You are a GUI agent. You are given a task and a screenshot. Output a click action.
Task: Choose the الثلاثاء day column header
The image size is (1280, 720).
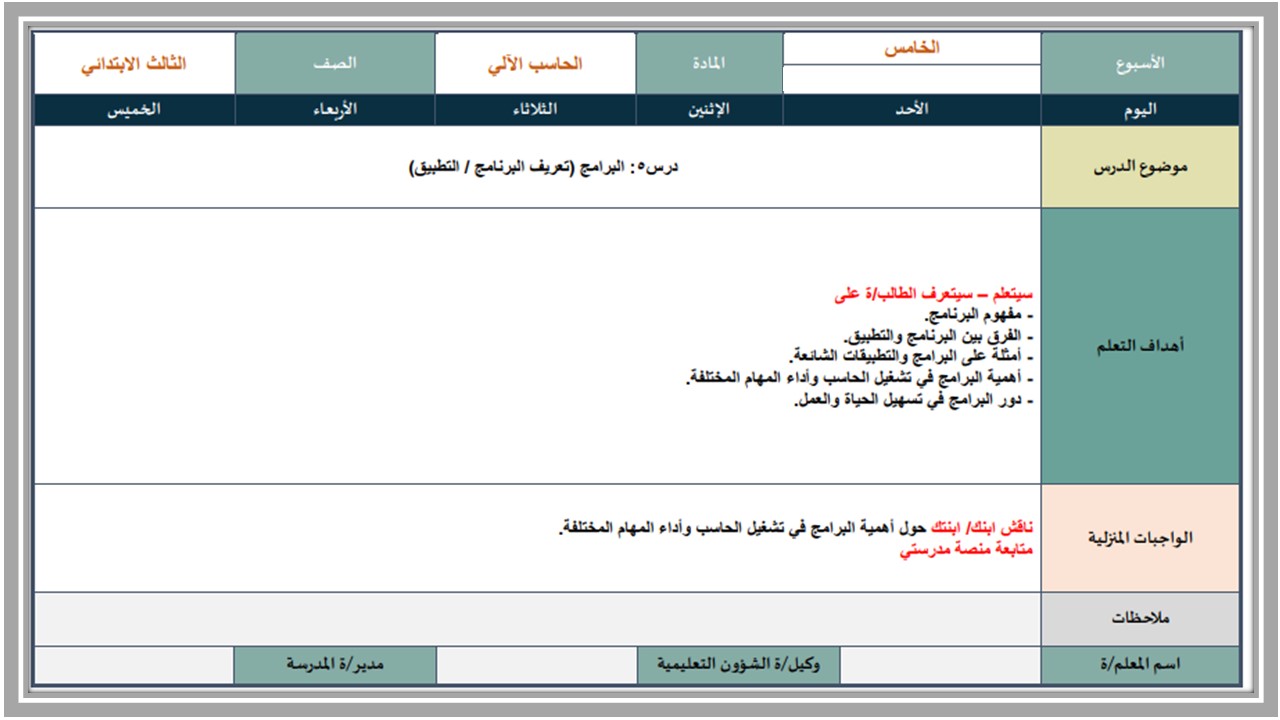536,110
